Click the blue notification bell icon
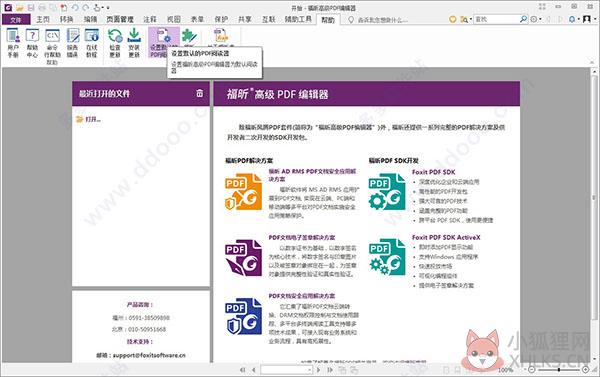600x377 pixels. [572, 19]
